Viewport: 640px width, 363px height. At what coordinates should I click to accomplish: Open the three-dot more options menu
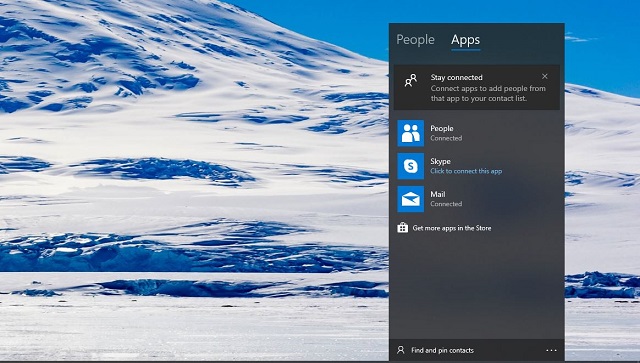click(551, 350)
